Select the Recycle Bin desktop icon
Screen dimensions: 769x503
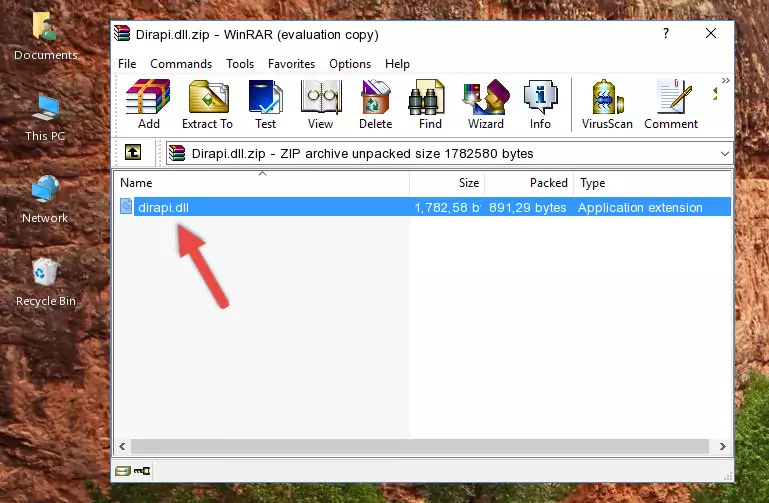pyautogui.click(x=45, y=283)
